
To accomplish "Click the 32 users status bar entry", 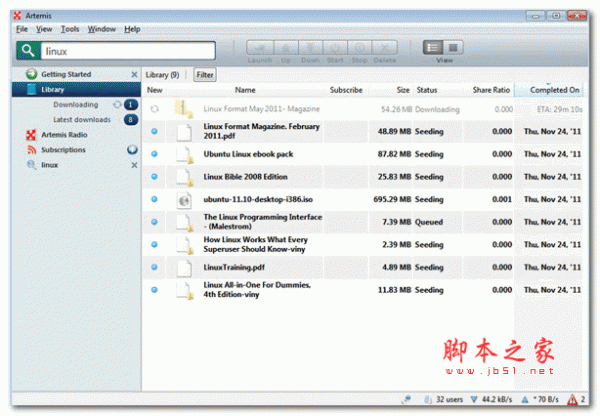I will pos(444,400).
